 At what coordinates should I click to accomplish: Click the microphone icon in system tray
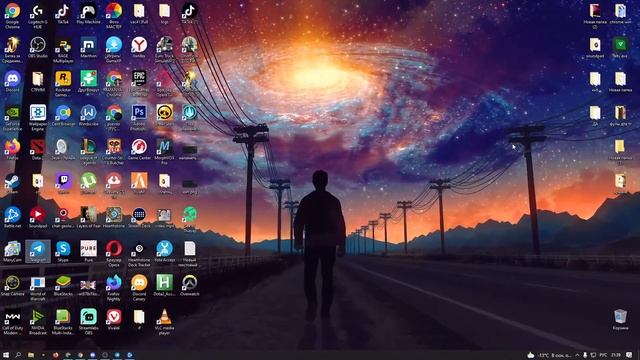(585, 355)
